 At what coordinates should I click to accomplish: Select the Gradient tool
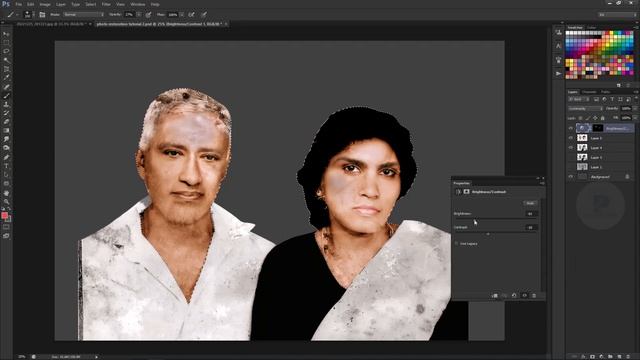click(6, 131)
